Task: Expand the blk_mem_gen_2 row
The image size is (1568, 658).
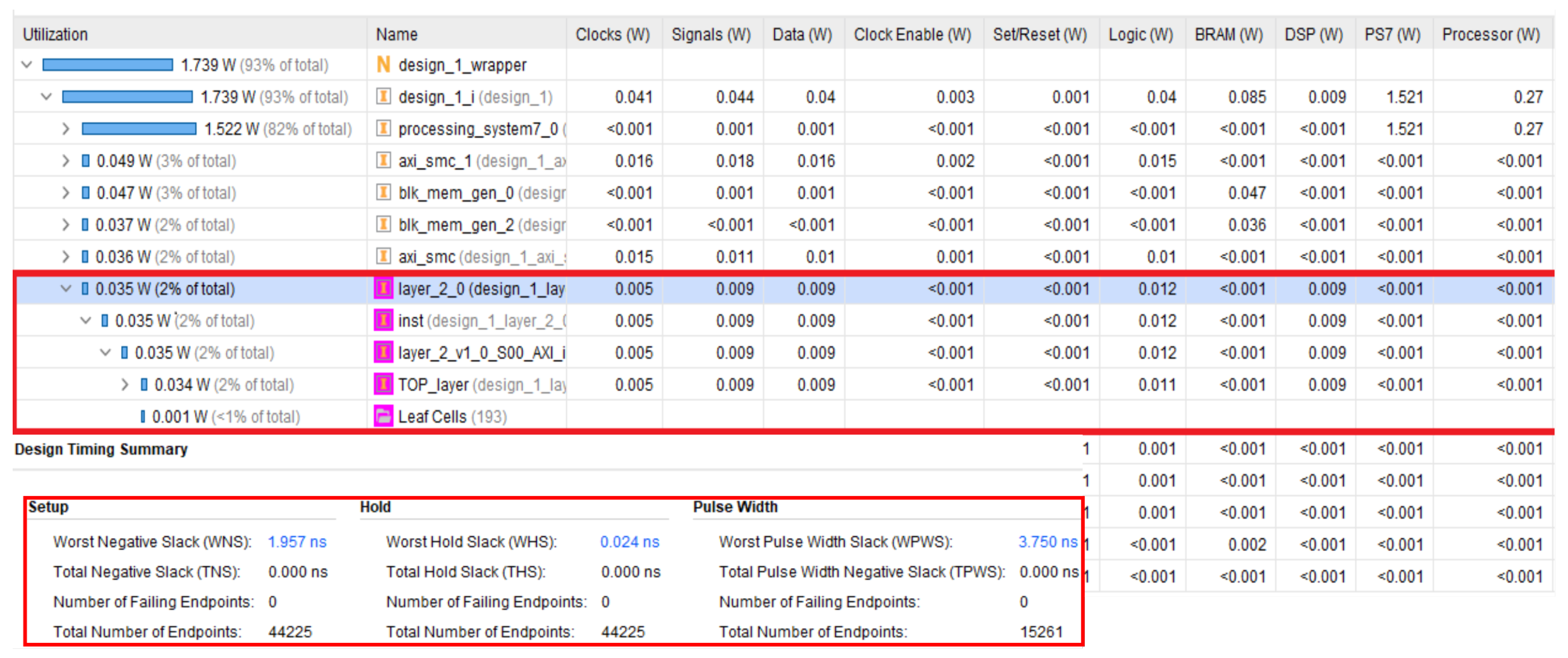Action: [x=66, y=224]
